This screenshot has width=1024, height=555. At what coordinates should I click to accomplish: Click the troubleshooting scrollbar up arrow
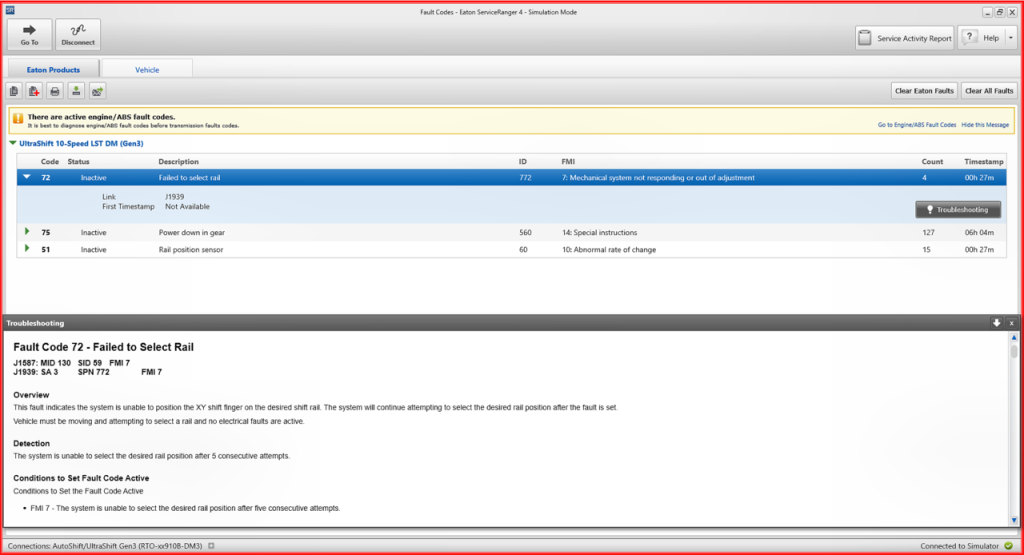(1014, 338)
